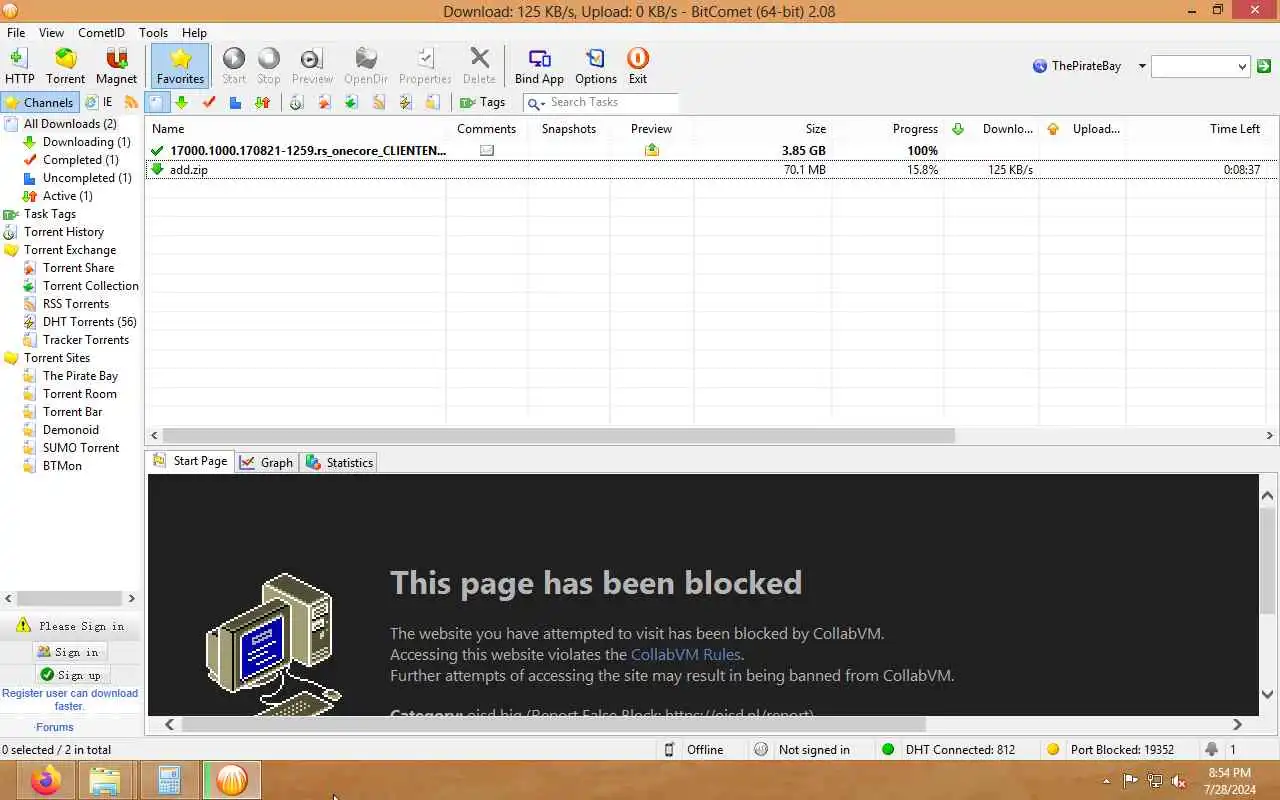
Task: Open DHT Torrents (56) in the sidebar
Action: [89, 322]
